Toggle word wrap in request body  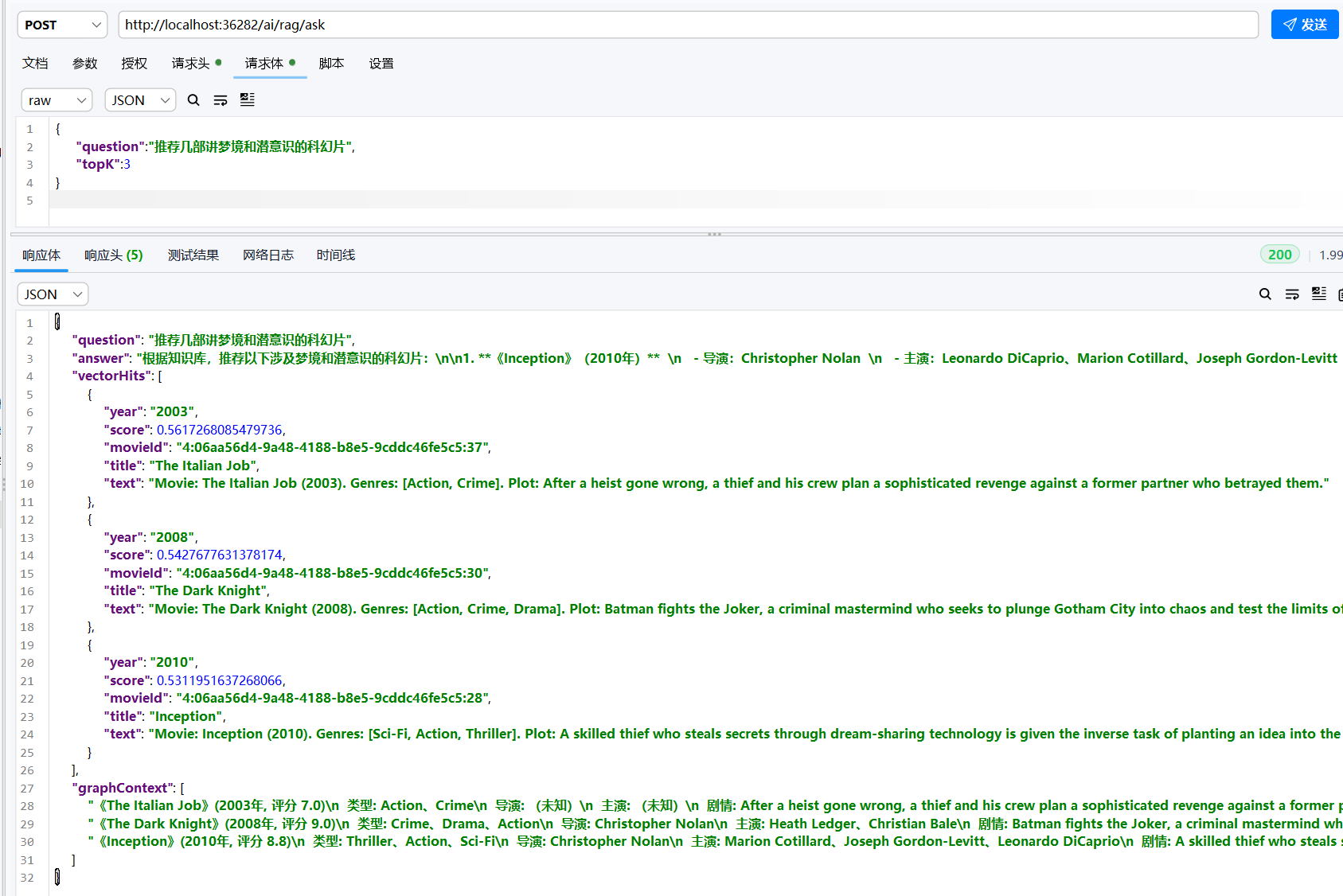tap(221, 100)
